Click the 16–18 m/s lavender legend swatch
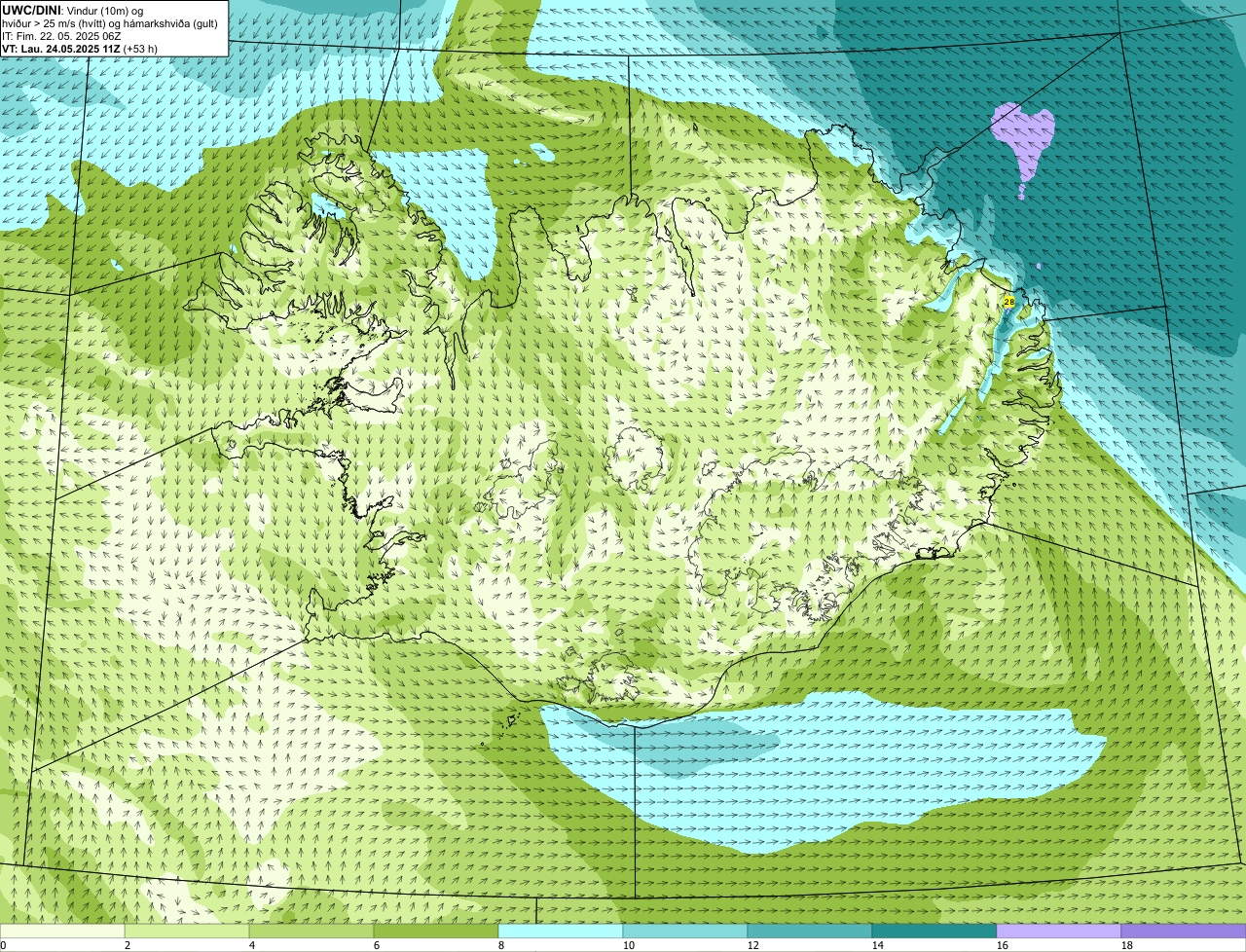The width and height of the screenshot is (1246, 952). pos(1059,932)
